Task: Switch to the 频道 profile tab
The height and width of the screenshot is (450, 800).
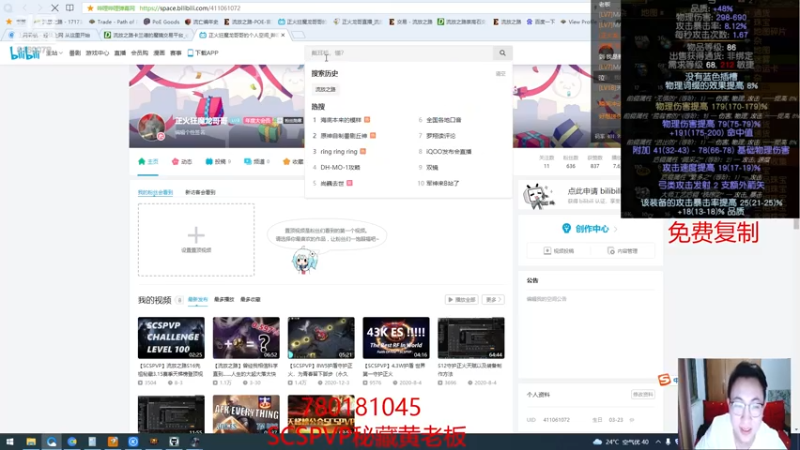Action: 257,162
